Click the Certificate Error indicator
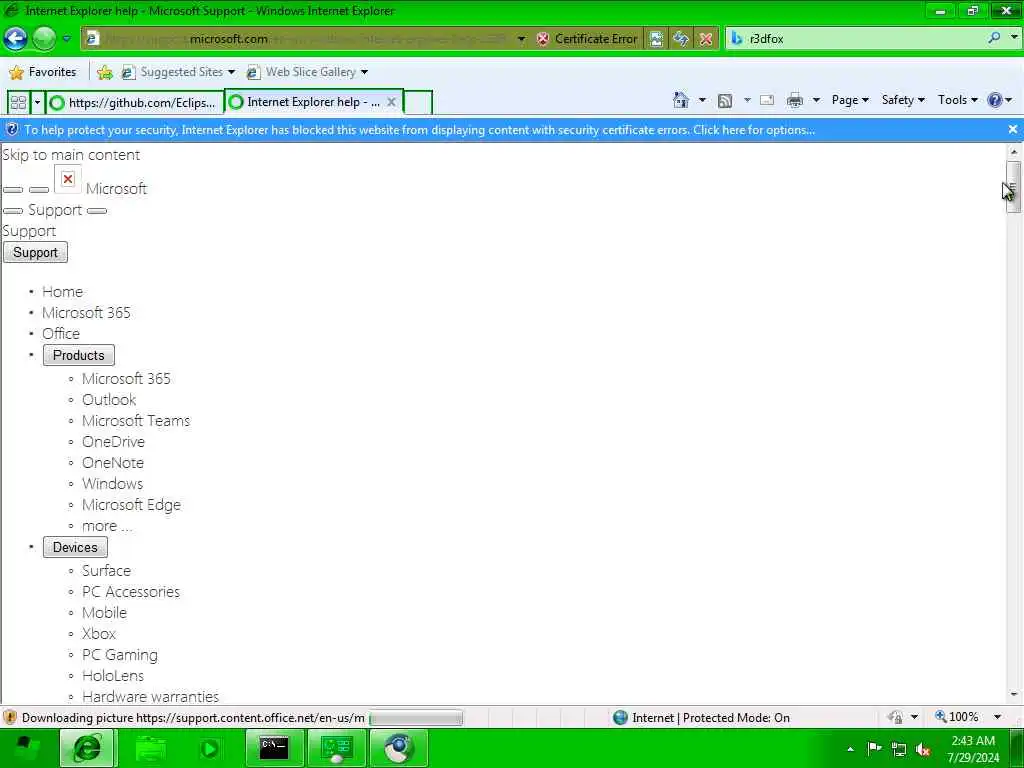This screenshot has height=768, width=1024. (587, 39)
